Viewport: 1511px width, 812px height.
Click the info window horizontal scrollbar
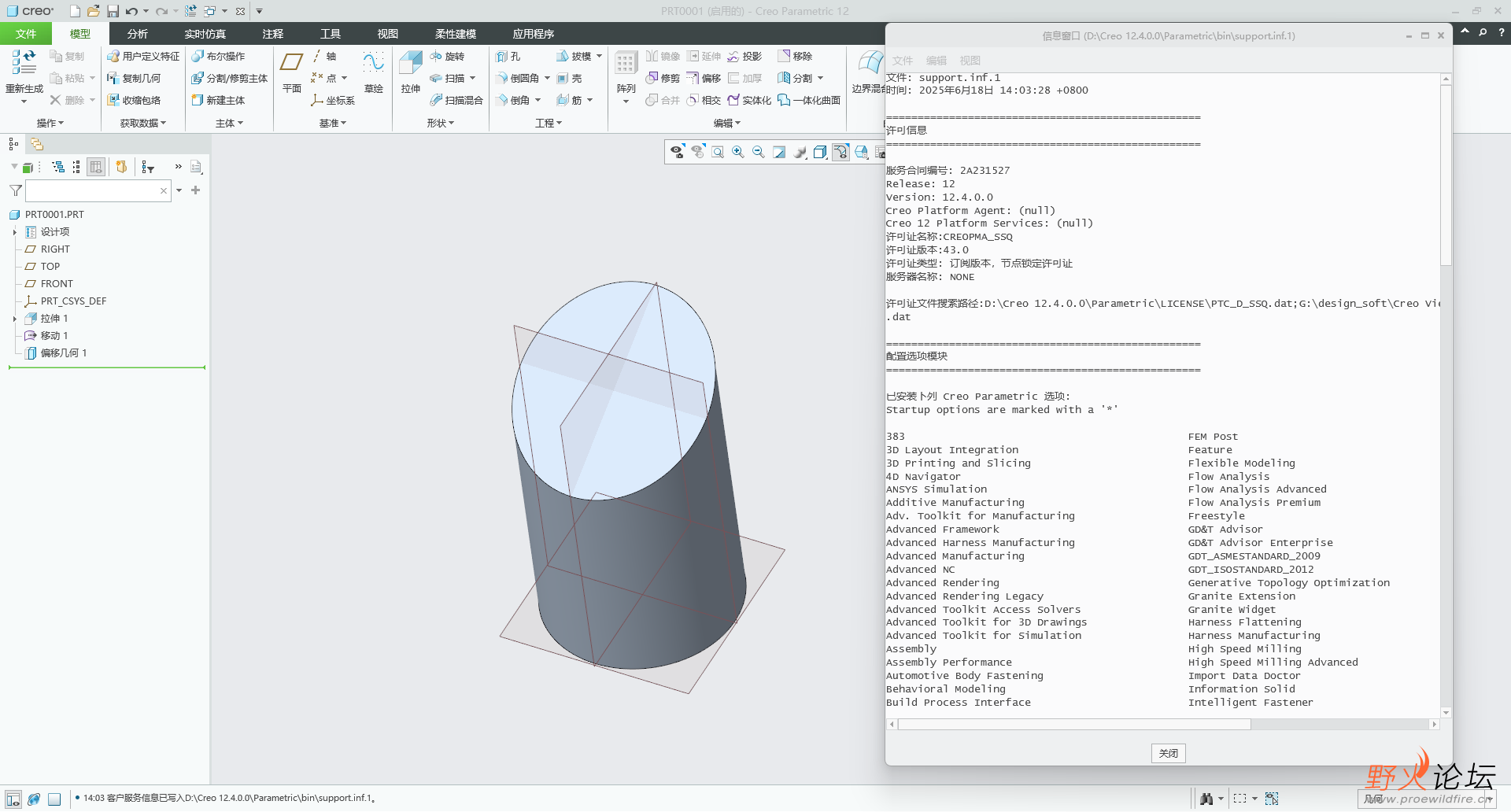pos(1073,725)
